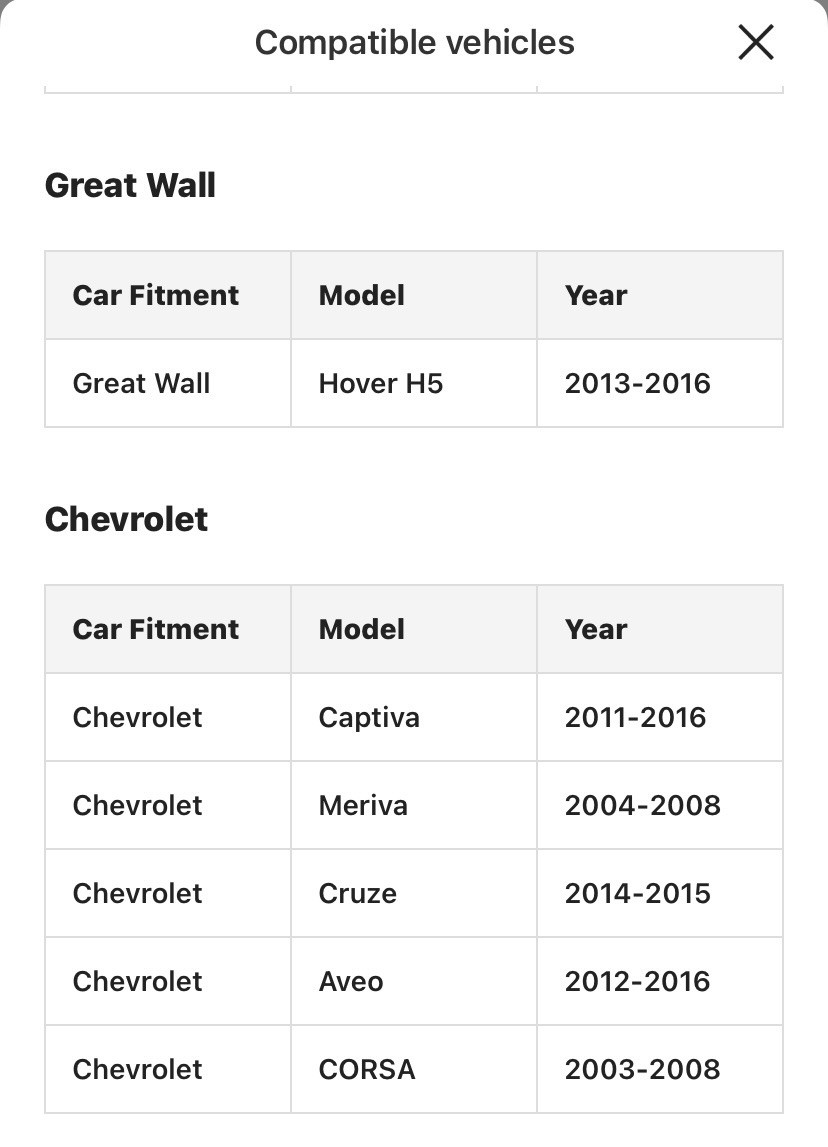The height and width of the screenshot is (1147, 828).
Task: Tap Year header in Chevrolet table
Action: click(x=596, y=630)
